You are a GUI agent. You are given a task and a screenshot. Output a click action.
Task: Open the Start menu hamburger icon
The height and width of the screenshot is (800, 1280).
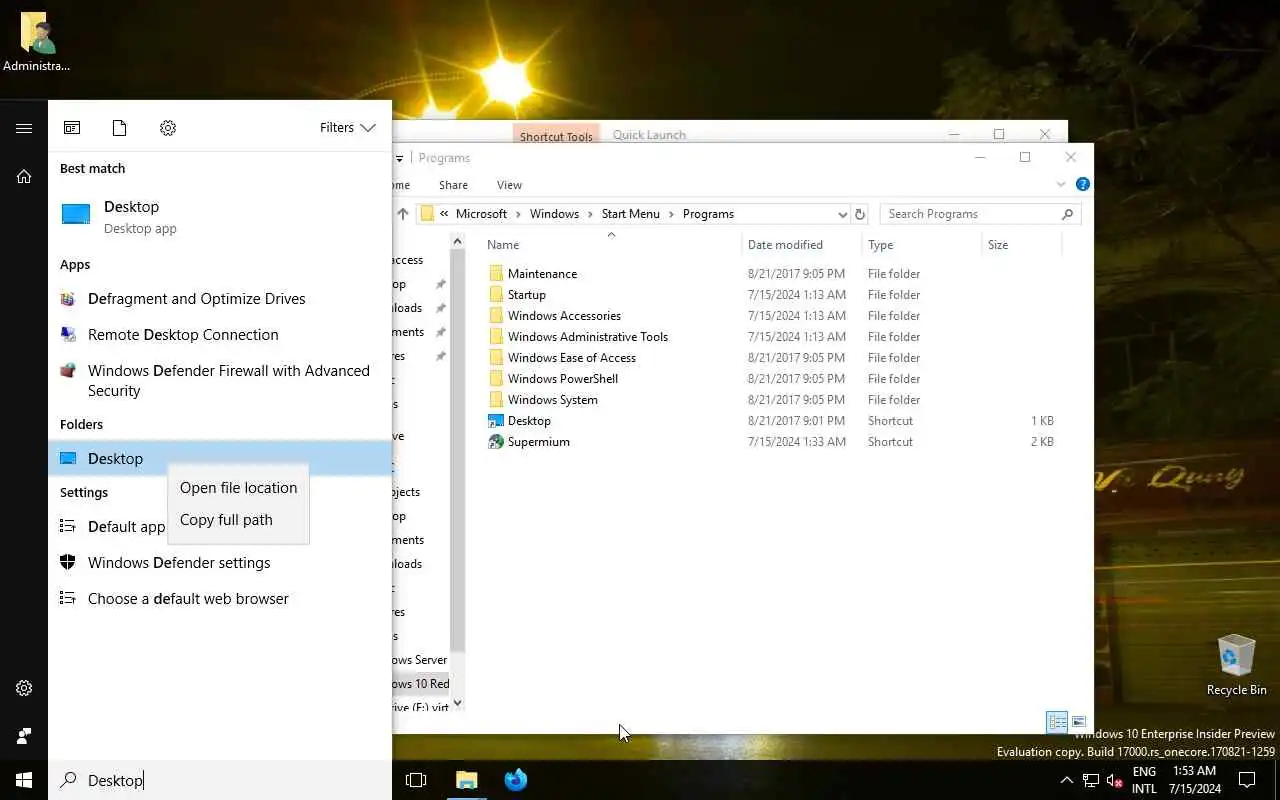24,128
